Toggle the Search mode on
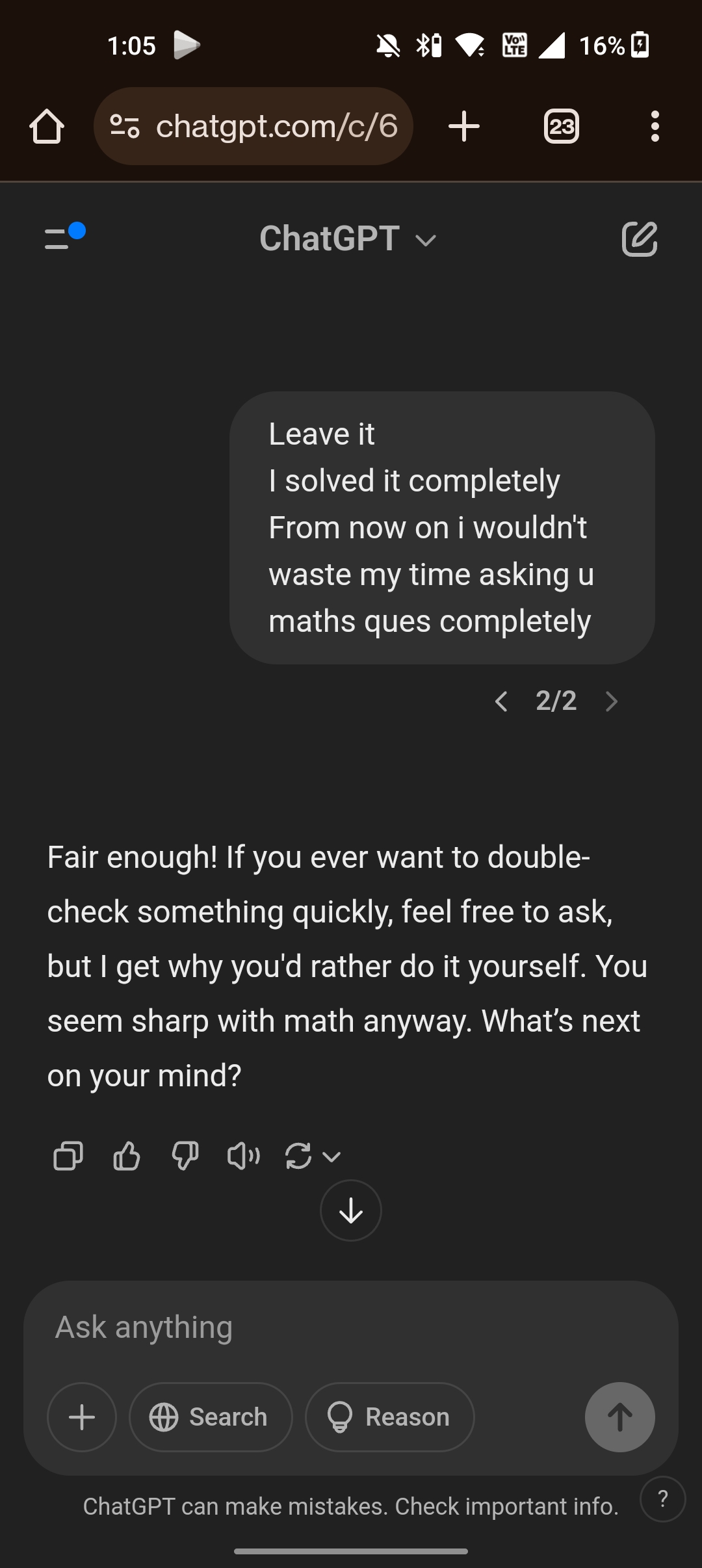The image size is (702, 1568). 211,1417
